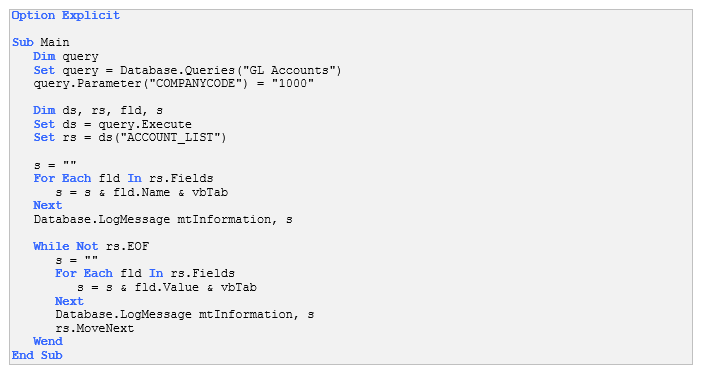Click the rs.MoveNext statement

point(95,328)
